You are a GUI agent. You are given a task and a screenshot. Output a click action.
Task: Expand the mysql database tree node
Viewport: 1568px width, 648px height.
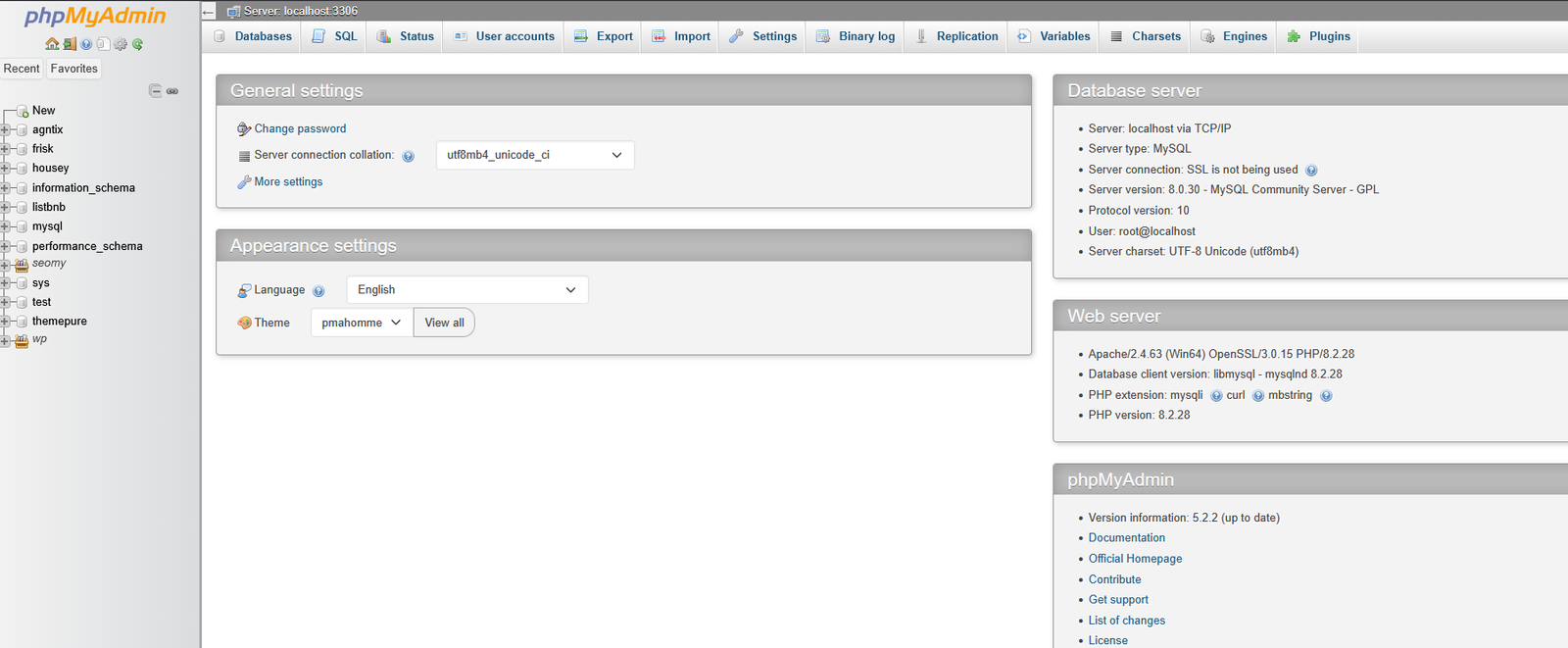[6, 226]
